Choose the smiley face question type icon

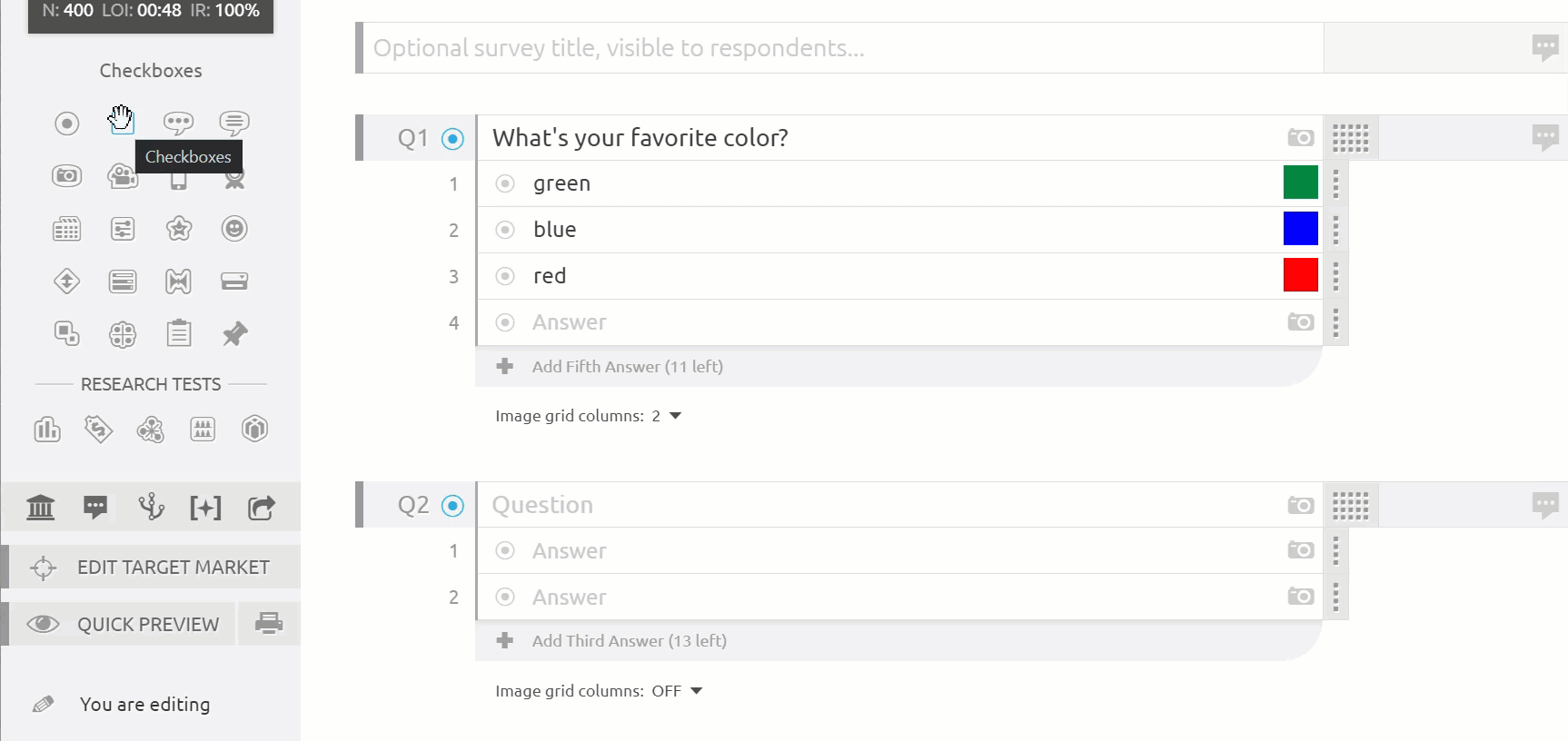pyautogui.click(x=234, y=228)
